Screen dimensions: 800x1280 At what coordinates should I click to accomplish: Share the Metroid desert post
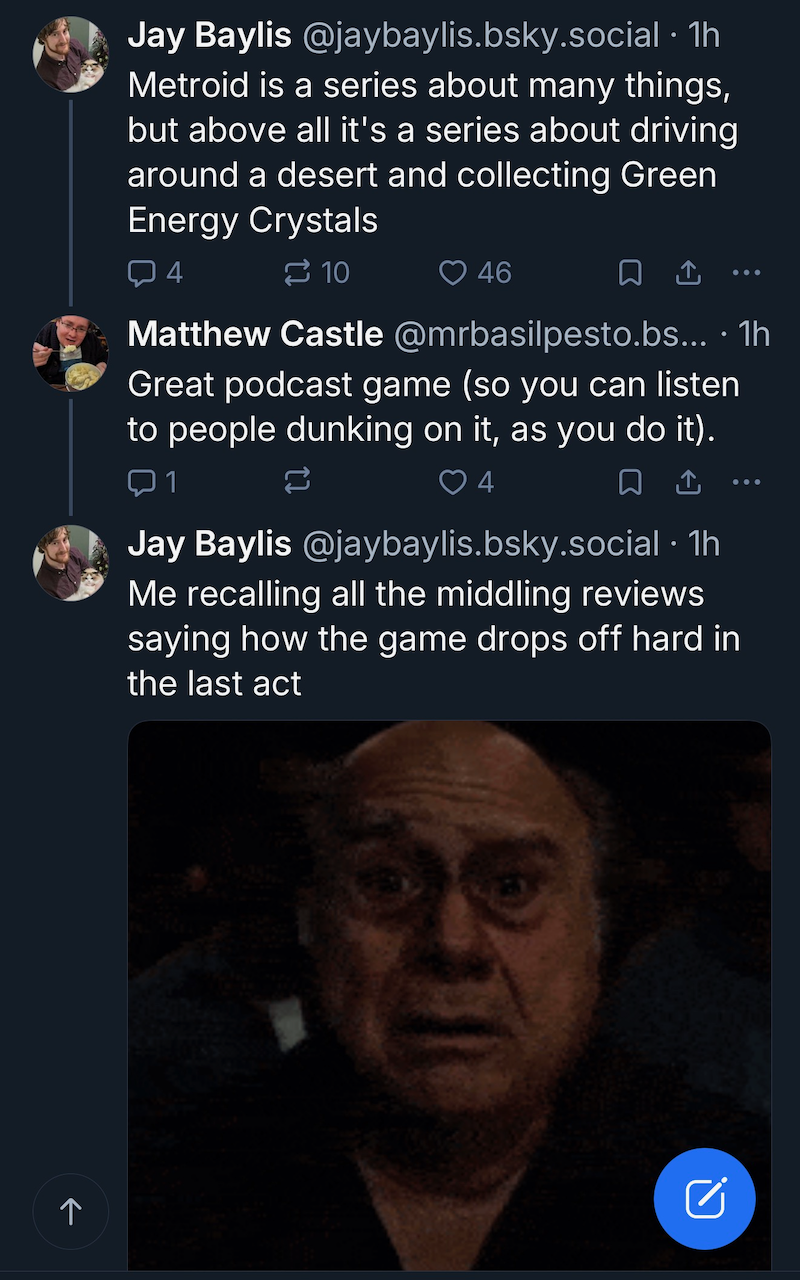click(x=688, y=272)
